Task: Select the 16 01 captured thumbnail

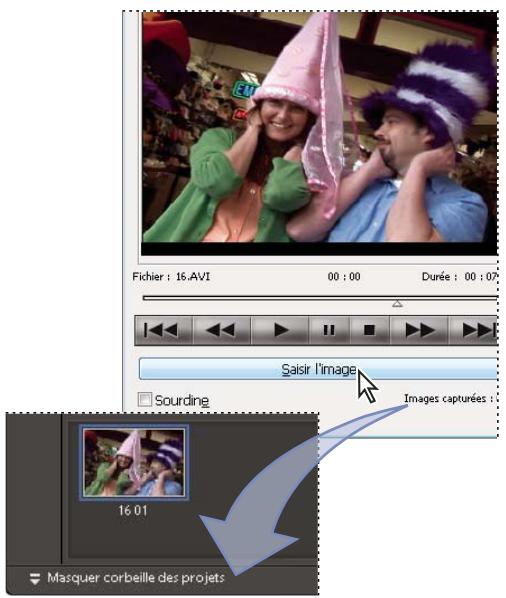Action: (x=133, y=462)
